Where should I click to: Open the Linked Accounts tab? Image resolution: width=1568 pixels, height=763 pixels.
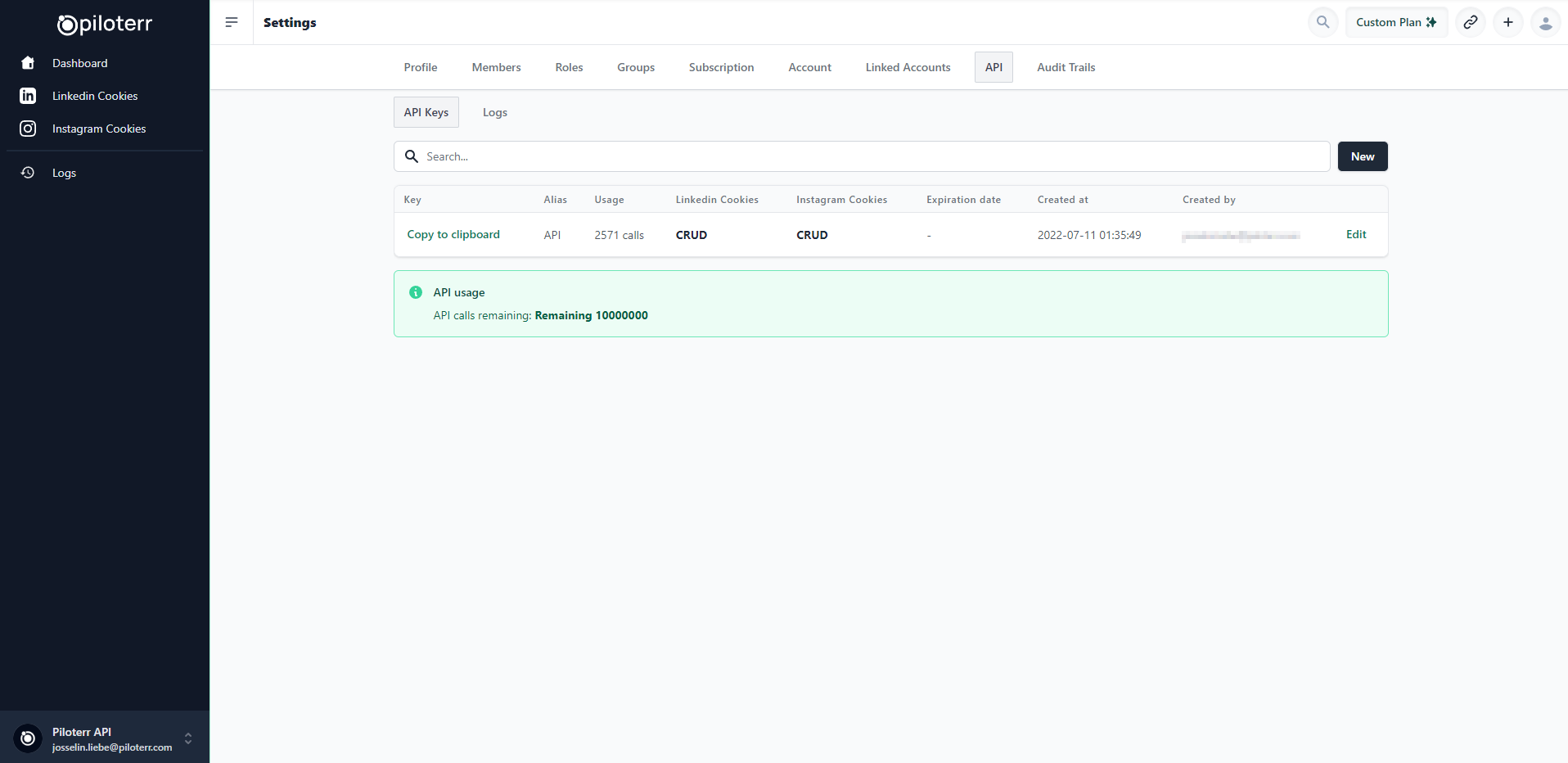[908, 67]
